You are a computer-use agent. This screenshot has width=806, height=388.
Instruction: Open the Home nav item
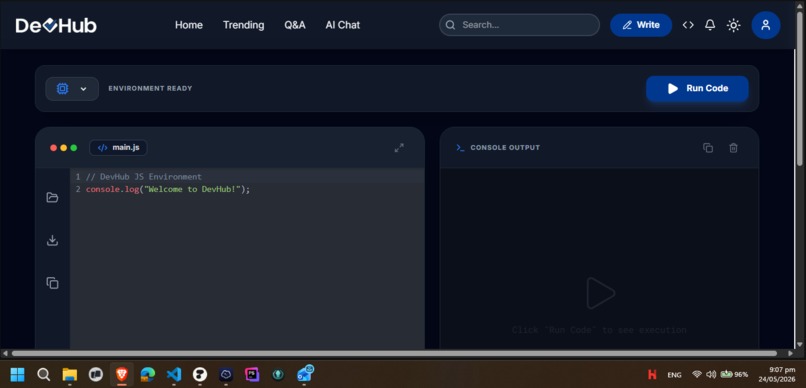[x=189, y=25]
